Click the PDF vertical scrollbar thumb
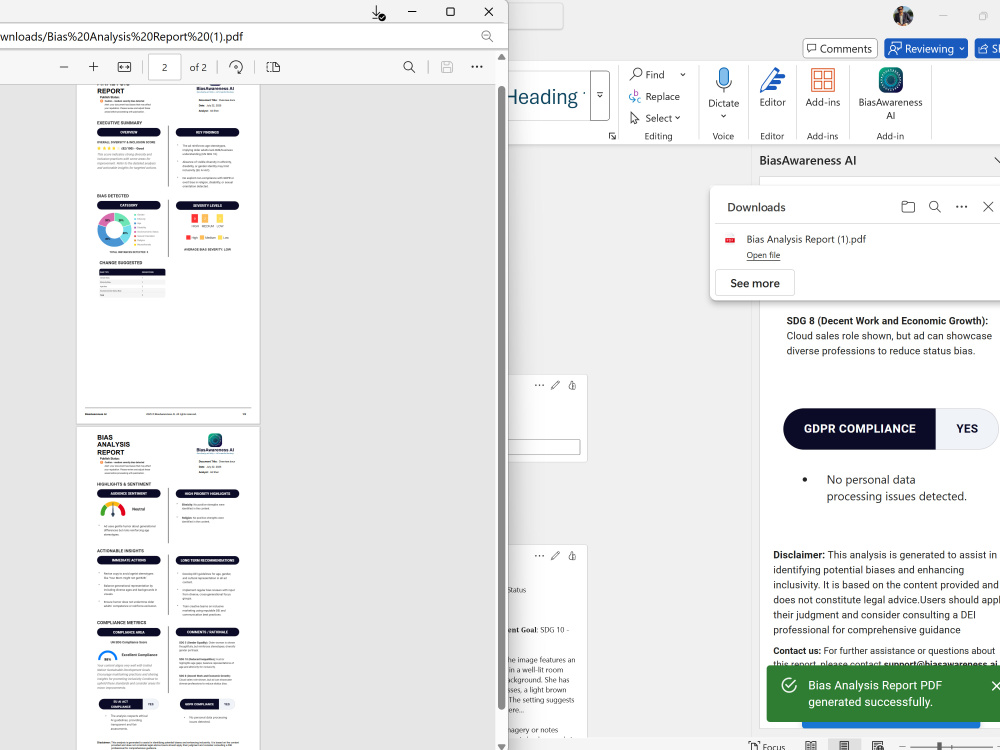Image resolution: width=1000 pixels, height=750 pixels. click(x=501, y=395)
